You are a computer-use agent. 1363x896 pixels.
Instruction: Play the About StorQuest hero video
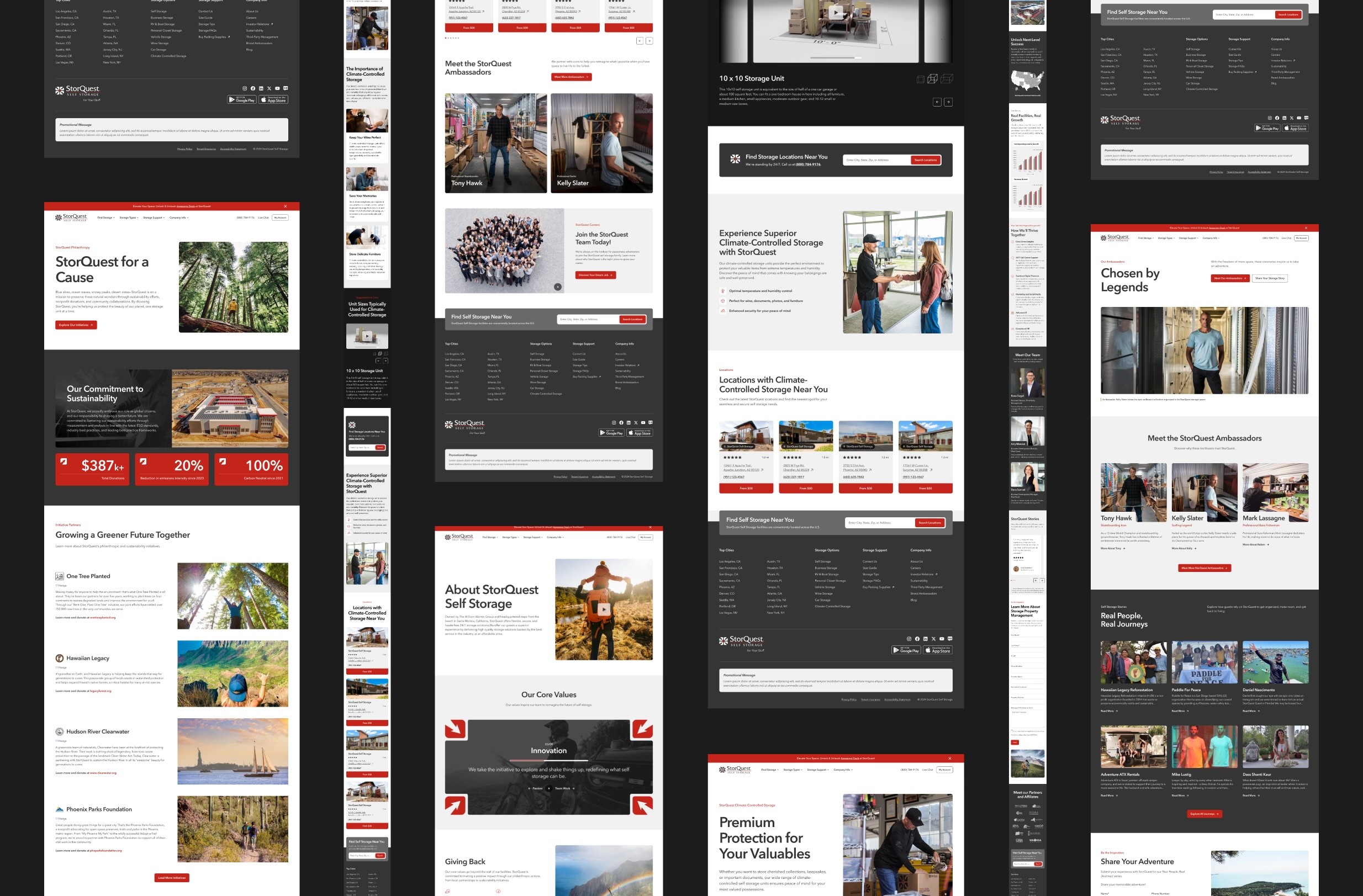604,609
